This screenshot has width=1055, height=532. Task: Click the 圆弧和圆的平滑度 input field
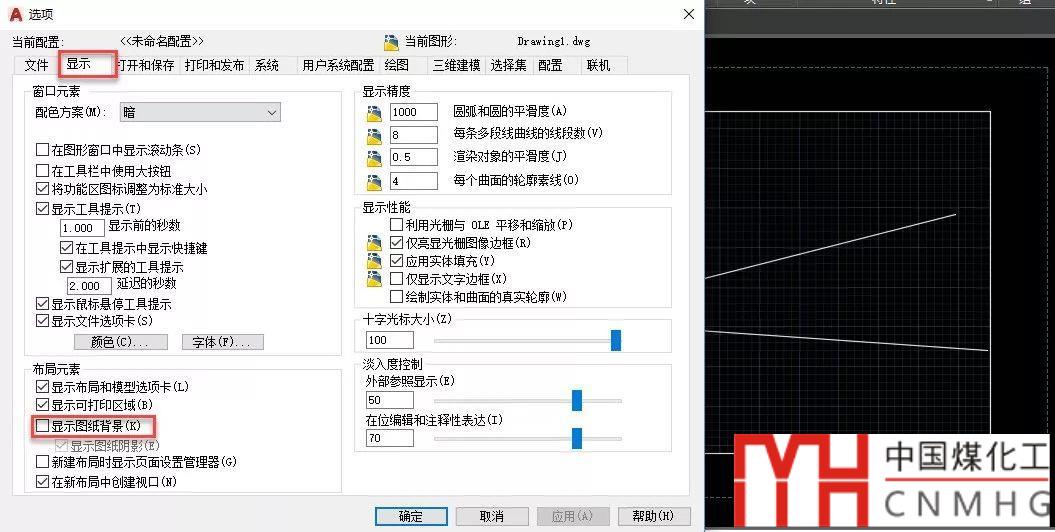(x=414, y=112)
